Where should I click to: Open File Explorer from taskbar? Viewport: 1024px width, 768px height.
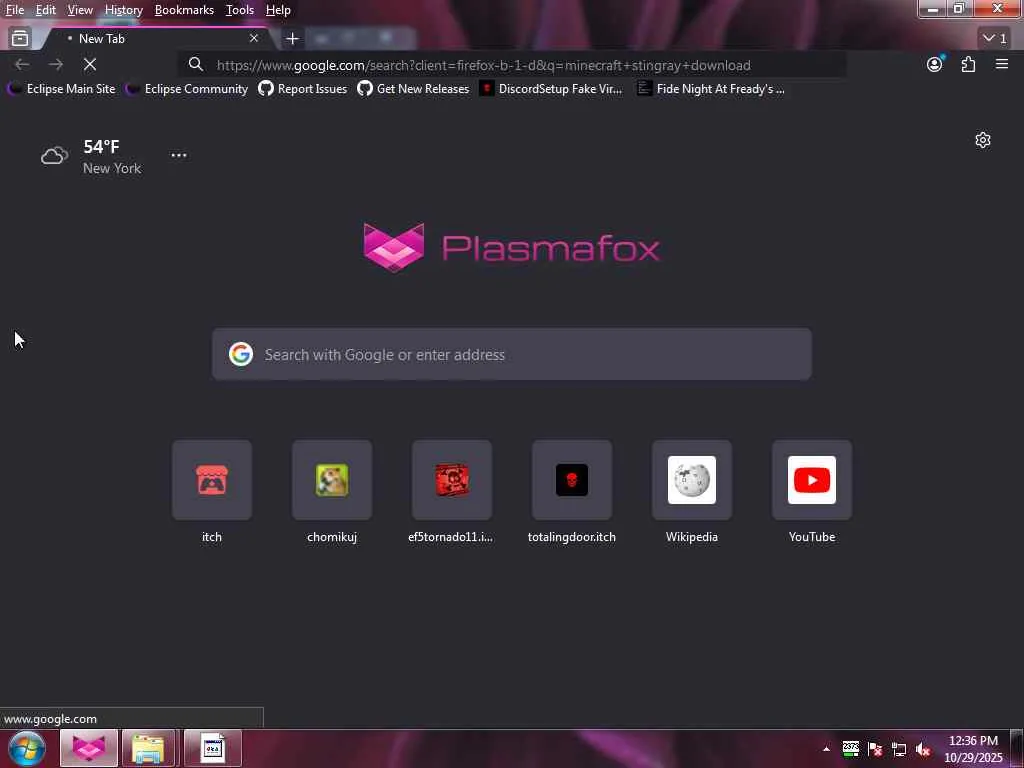149,748
